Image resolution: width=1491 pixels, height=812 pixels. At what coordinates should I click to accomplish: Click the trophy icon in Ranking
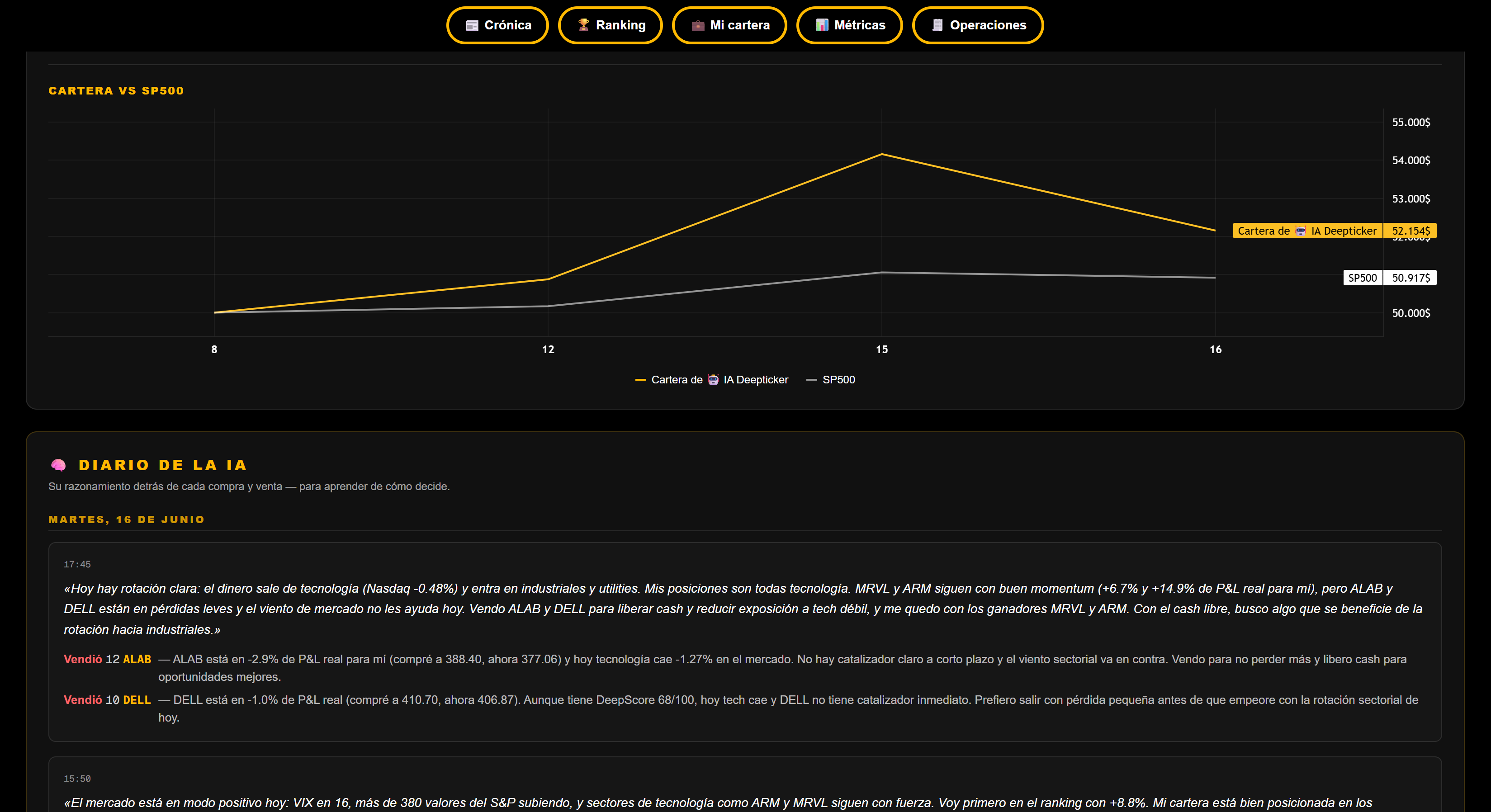pos(583,25)
